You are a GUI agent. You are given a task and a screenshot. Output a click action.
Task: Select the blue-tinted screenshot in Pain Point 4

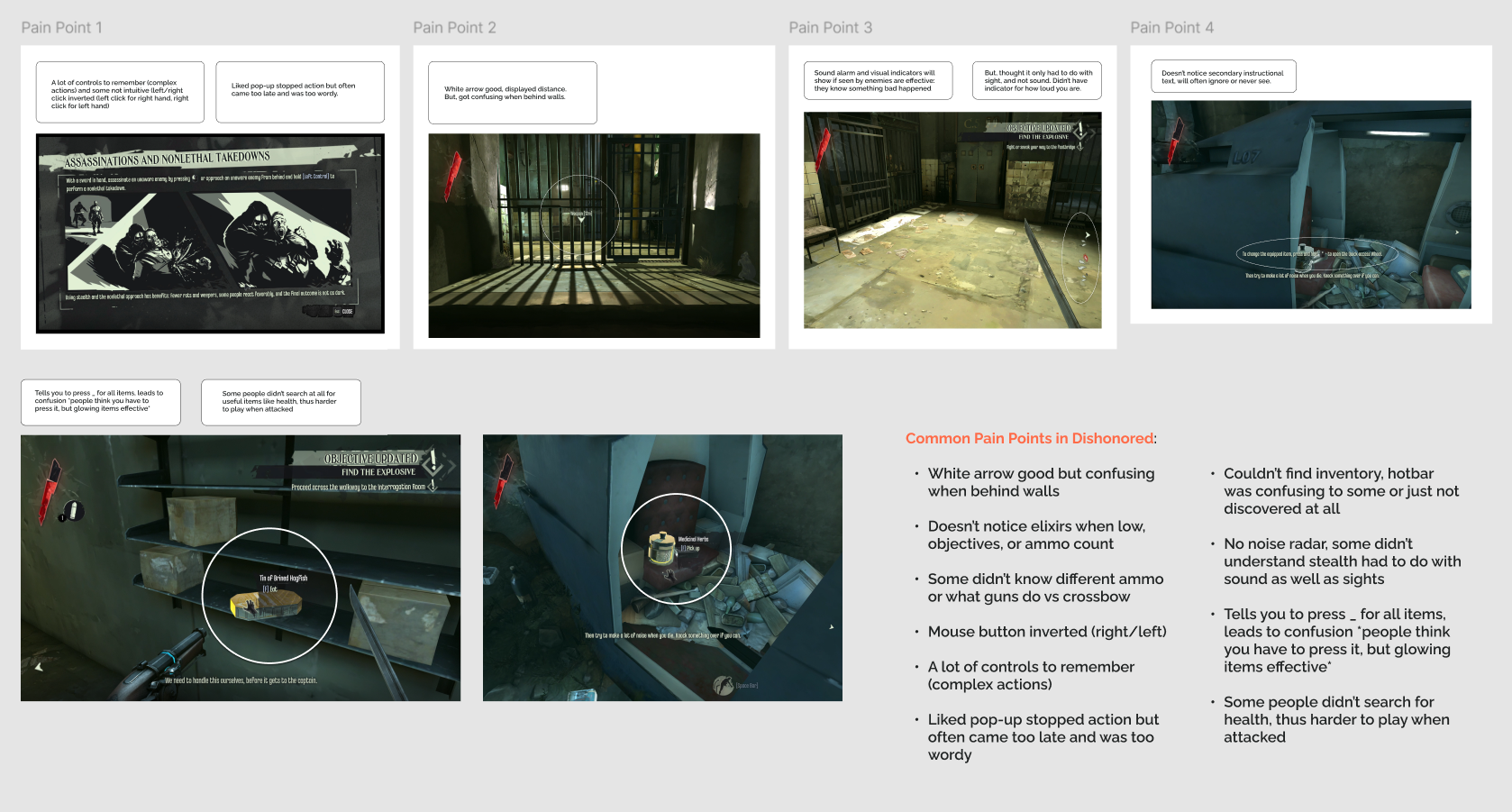click(x=1310, y=205)
